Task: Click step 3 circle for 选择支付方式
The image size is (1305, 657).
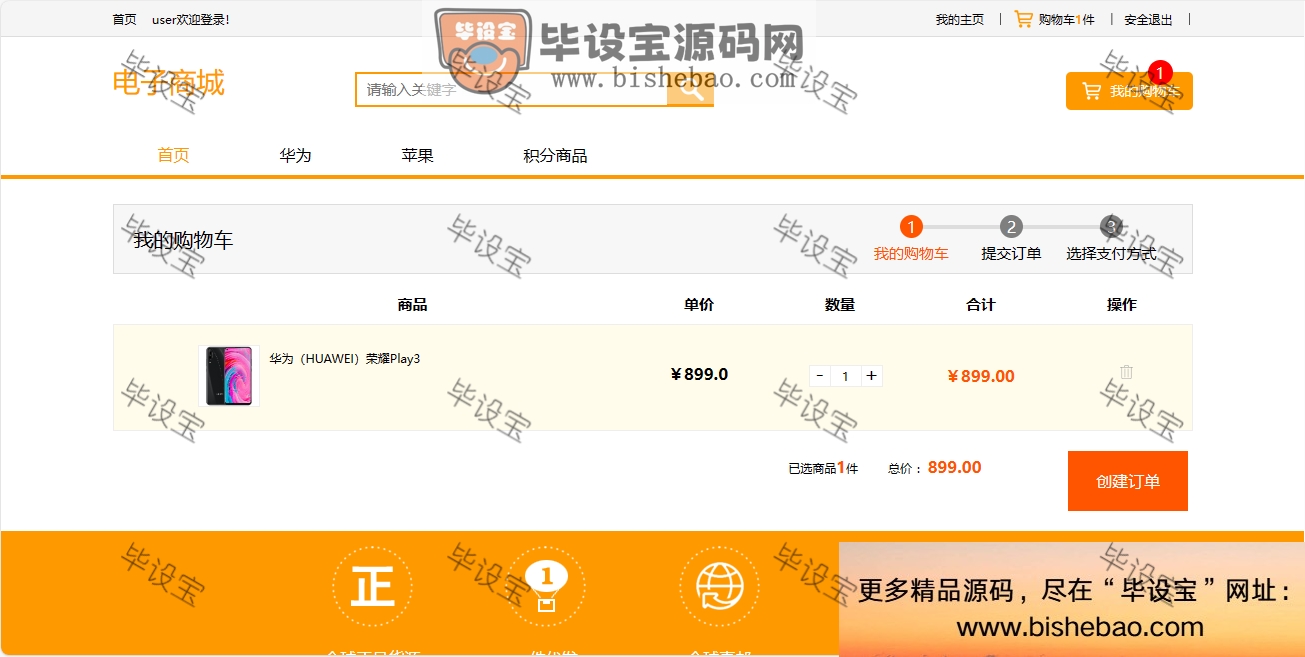Action: click(1110, 227)
